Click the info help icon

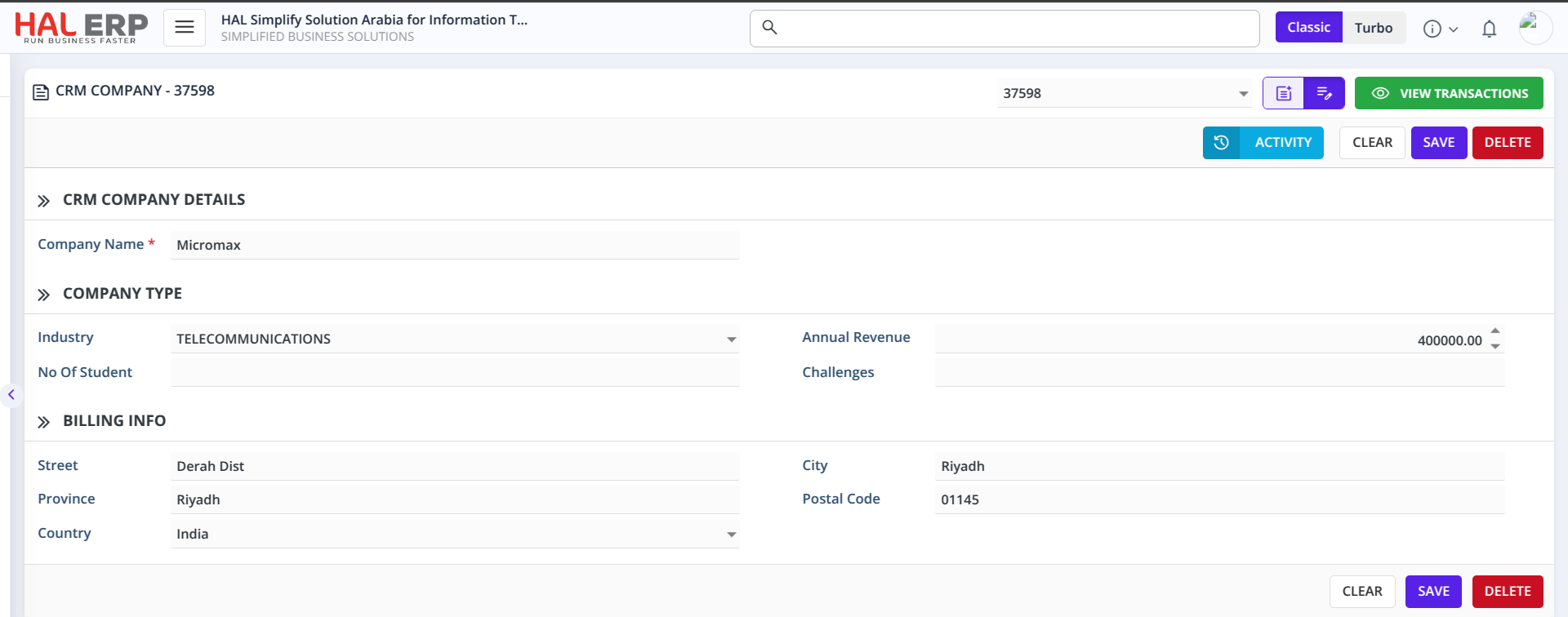pos(1432,29)
